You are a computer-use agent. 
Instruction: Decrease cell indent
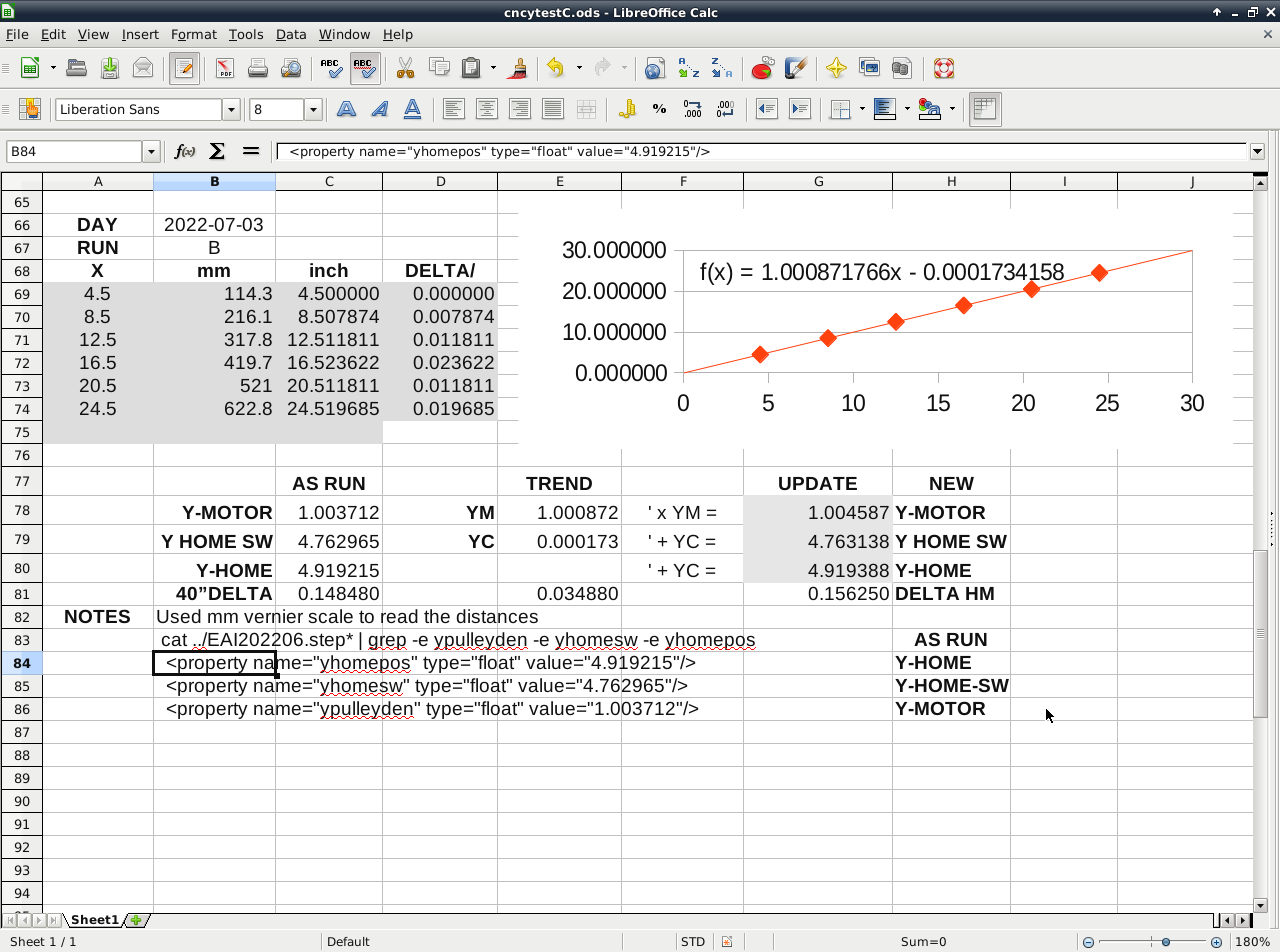(766, 109)
